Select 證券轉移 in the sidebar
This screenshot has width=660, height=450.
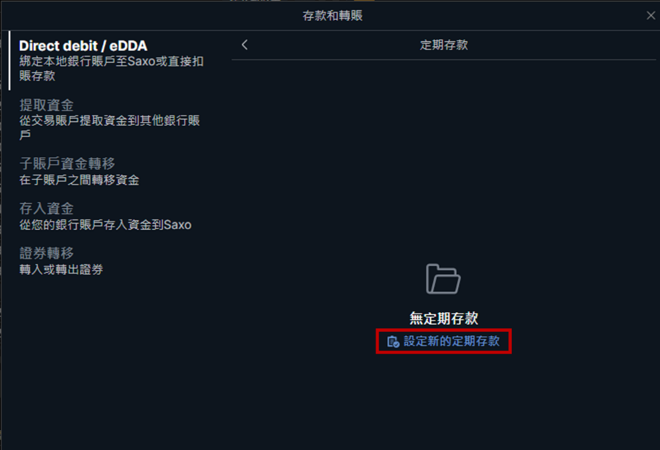coord(46,253)
